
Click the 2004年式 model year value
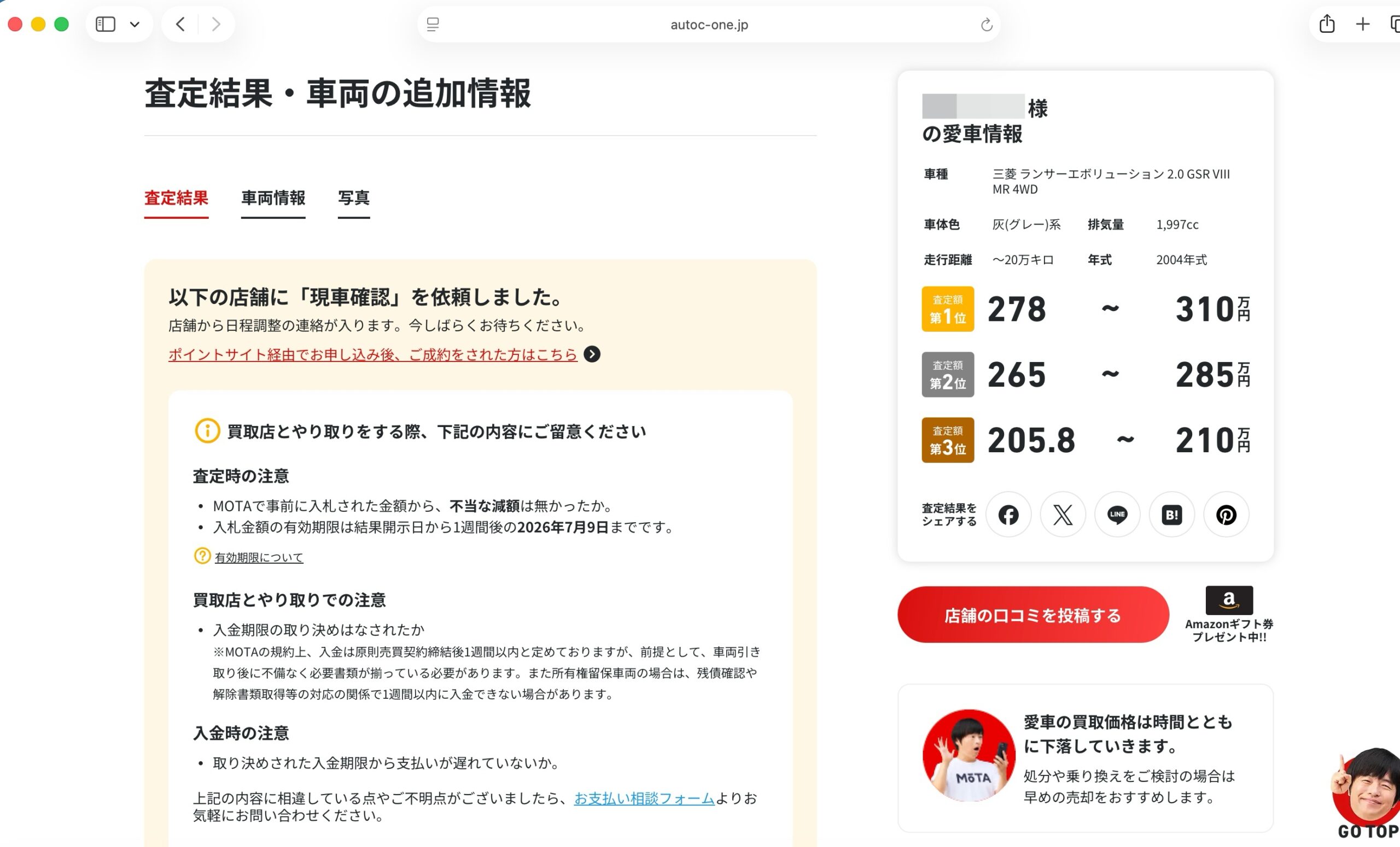click(x=1181, y=260)
